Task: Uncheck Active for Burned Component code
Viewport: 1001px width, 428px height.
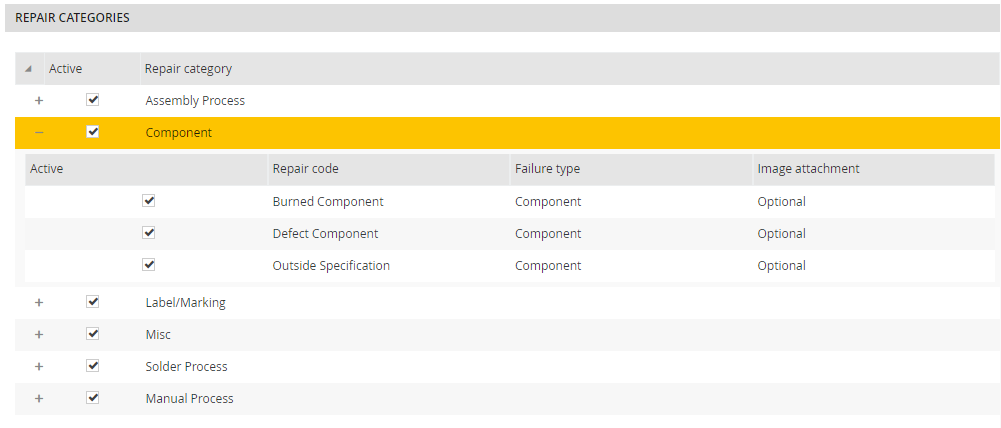Action: [149, 201]
